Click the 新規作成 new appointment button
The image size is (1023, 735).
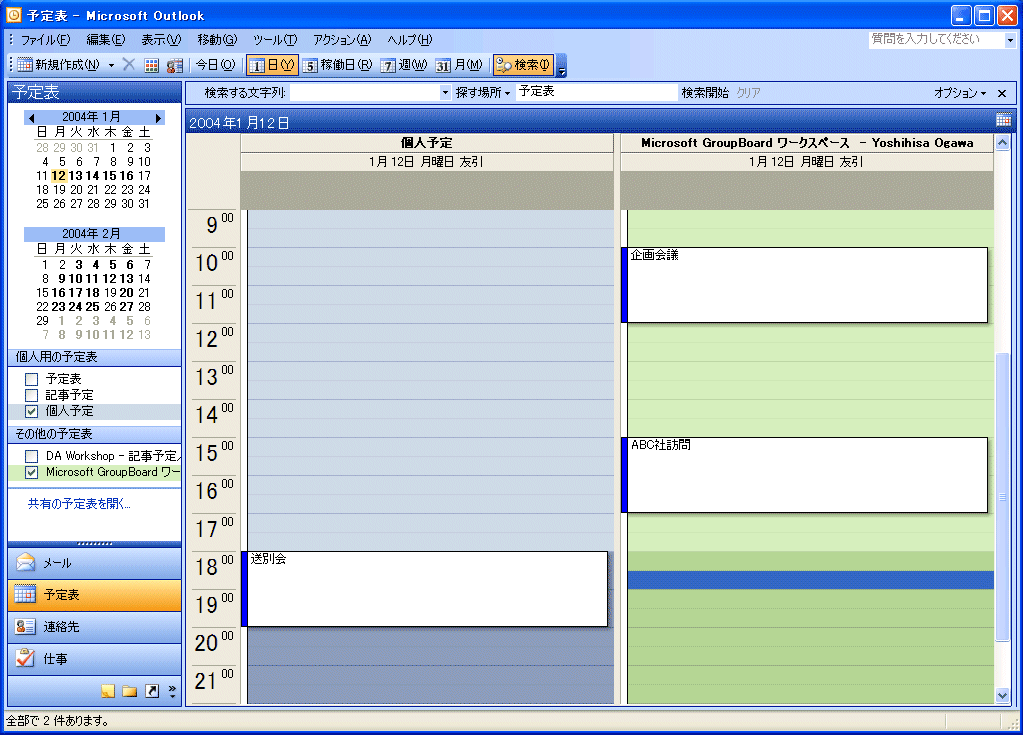(x=58, y=65)
